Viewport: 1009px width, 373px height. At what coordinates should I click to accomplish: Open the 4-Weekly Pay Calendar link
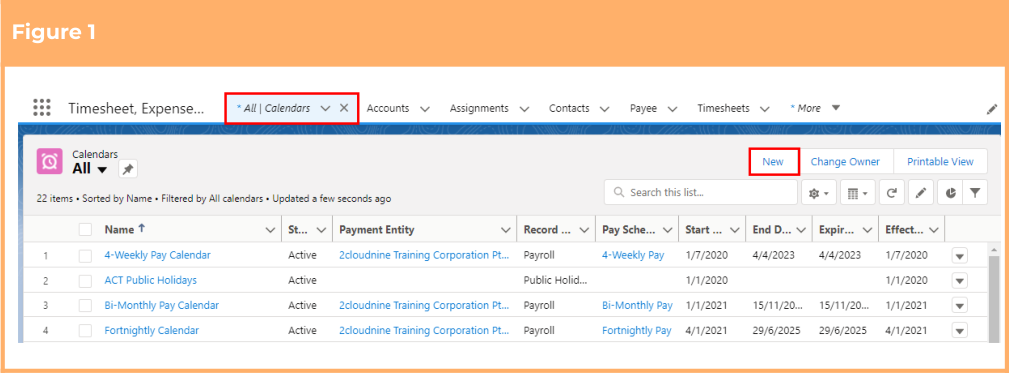click(158, 255)
